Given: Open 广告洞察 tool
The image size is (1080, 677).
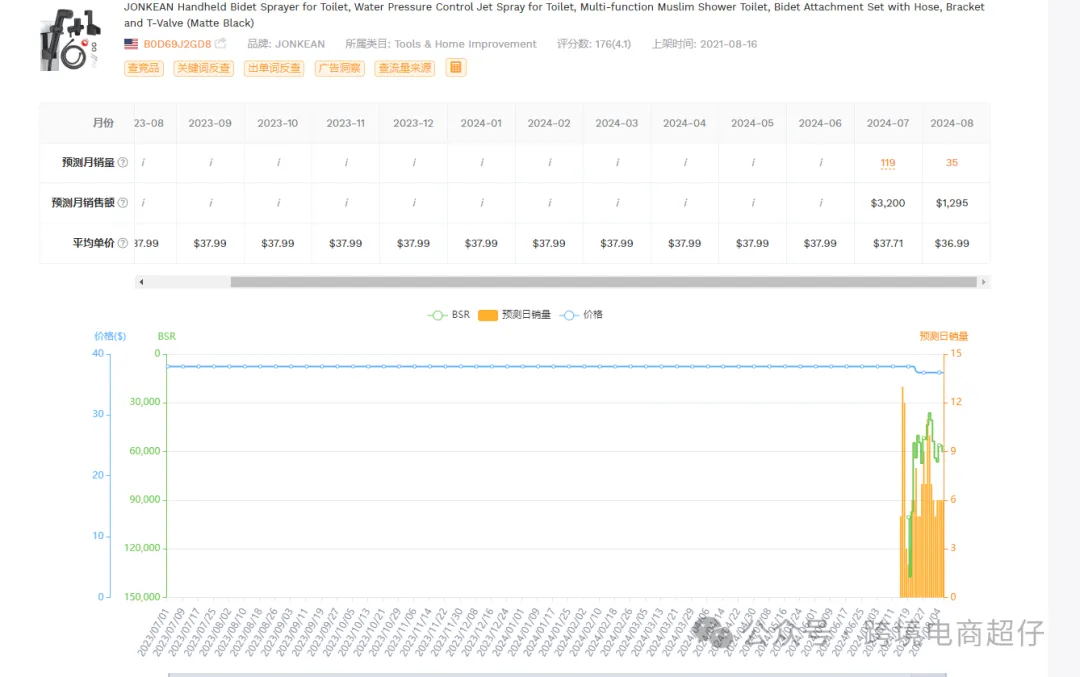Looking at the screenshot, I should [x=340, y=68].
